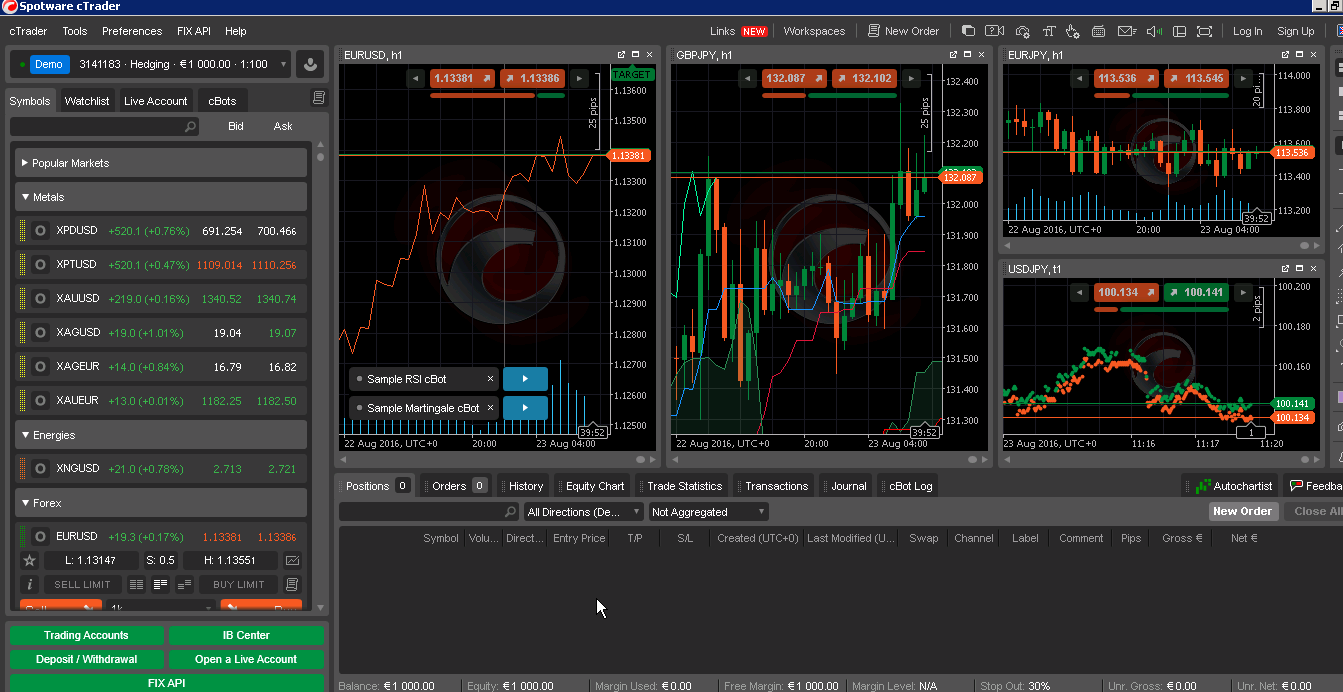Remove the Sample Martingale cBot from chart
The height and width of the screenshot is (692, 1343).
[490, 408]
